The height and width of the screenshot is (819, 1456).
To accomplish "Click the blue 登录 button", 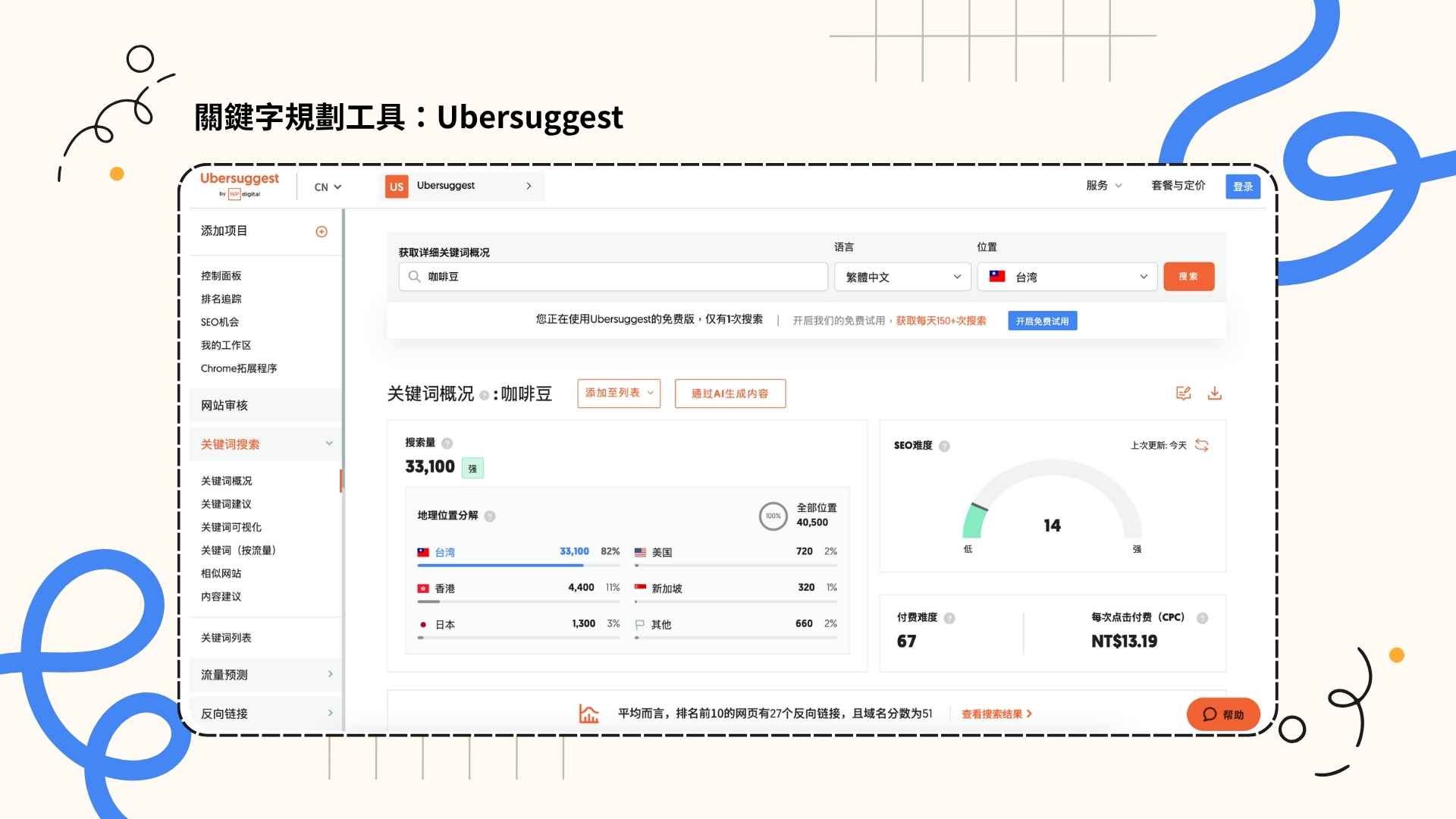I will point(1243,187).
